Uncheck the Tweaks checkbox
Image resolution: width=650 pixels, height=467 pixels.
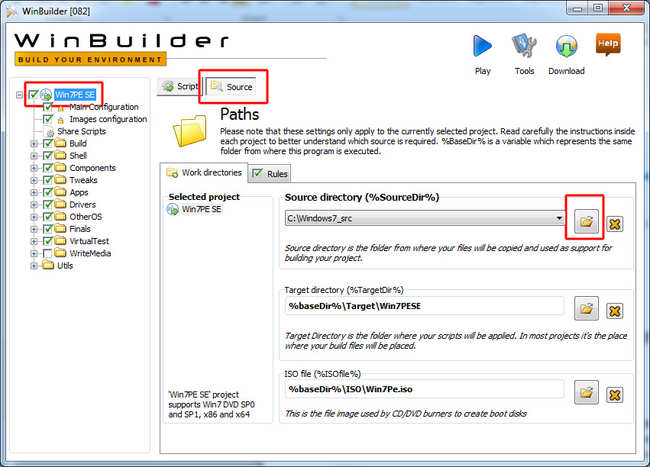48,180
